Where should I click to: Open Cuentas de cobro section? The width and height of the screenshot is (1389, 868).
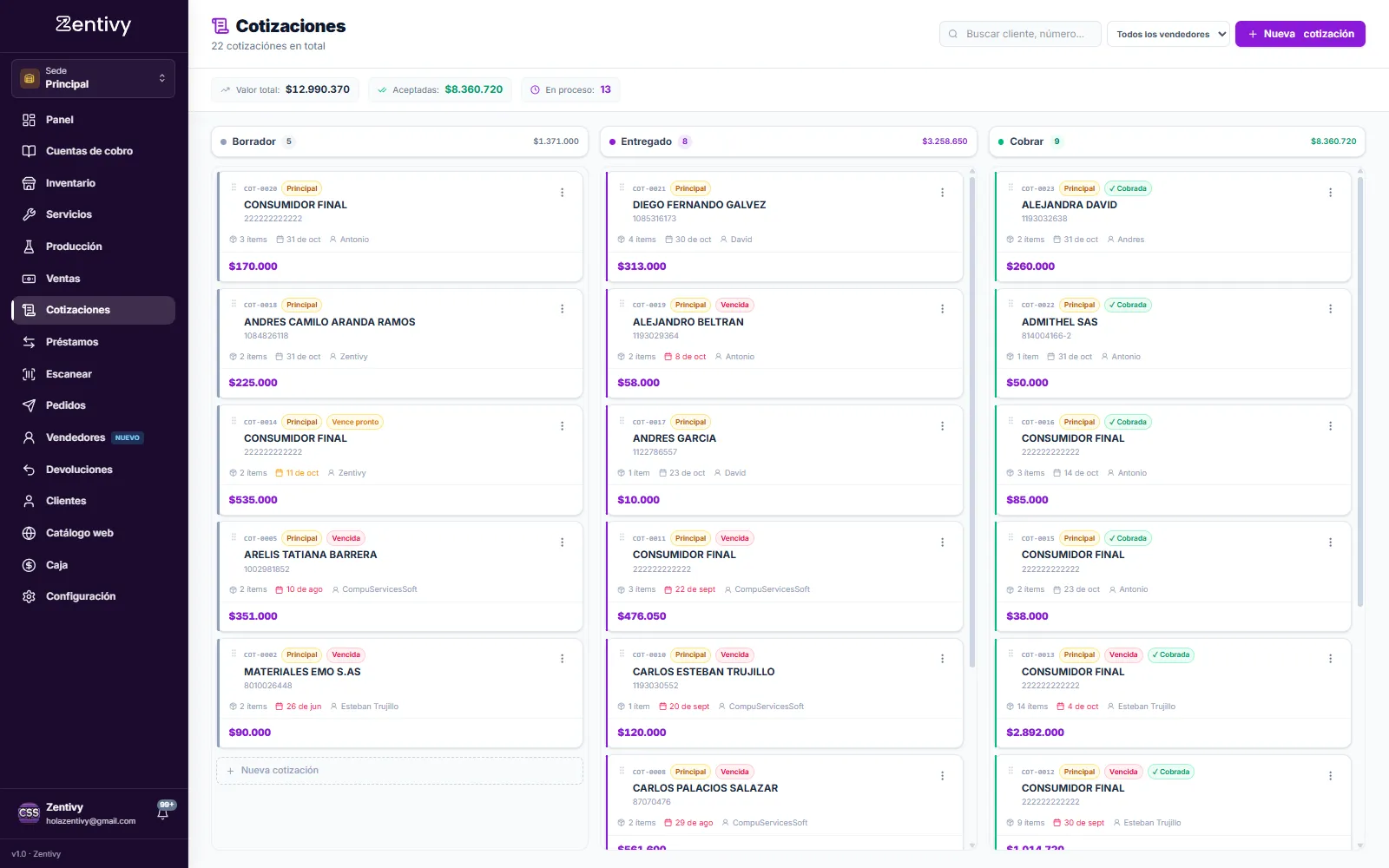[93, 151]
